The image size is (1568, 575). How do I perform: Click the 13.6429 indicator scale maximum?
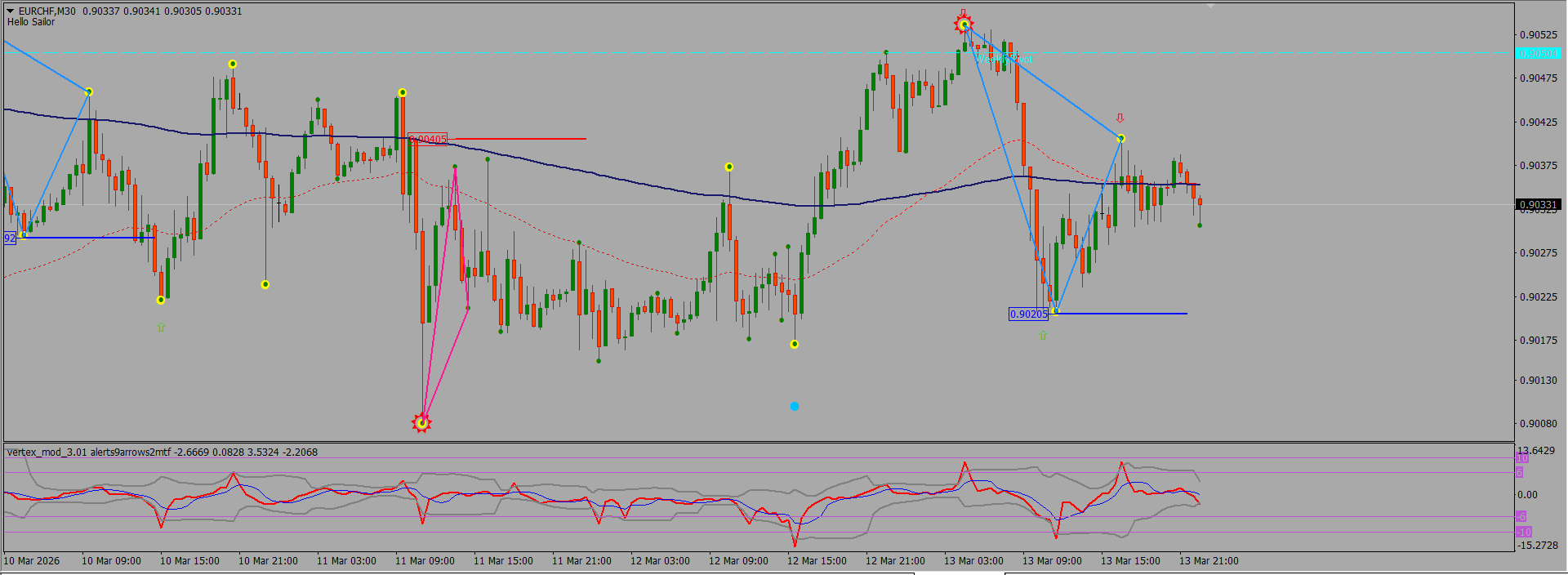[x=1536, y=451]
